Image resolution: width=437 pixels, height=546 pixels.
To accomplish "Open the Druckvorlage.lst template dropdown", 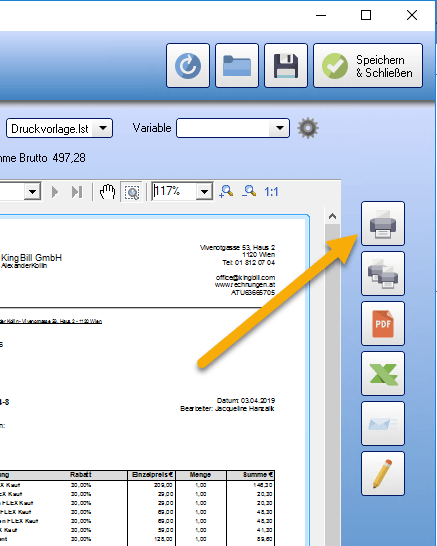I will pyautogui.click(x=102, y=128).
